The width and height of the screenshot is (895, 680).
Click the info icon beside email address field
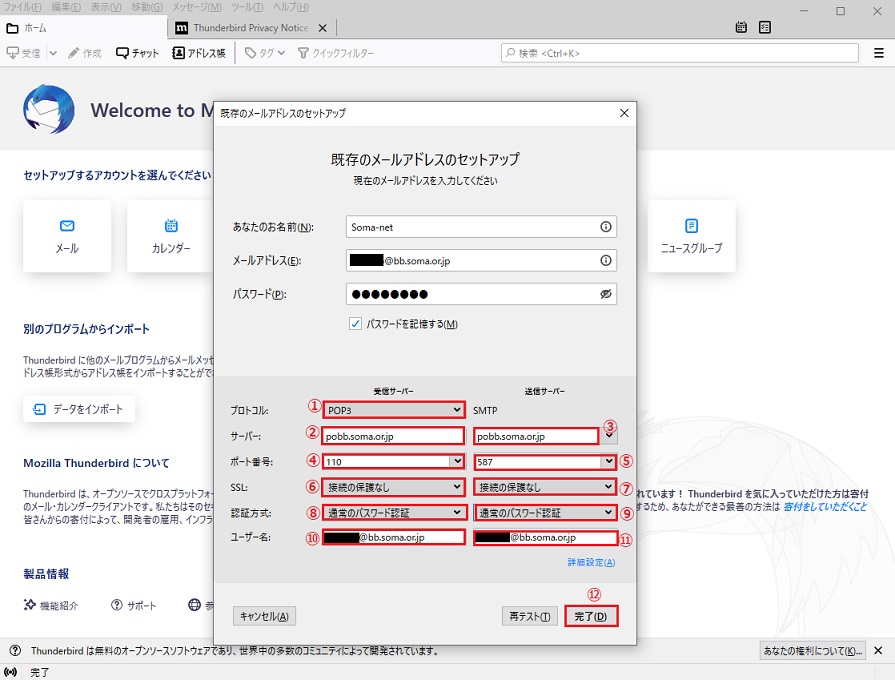(x=606, y=260)
